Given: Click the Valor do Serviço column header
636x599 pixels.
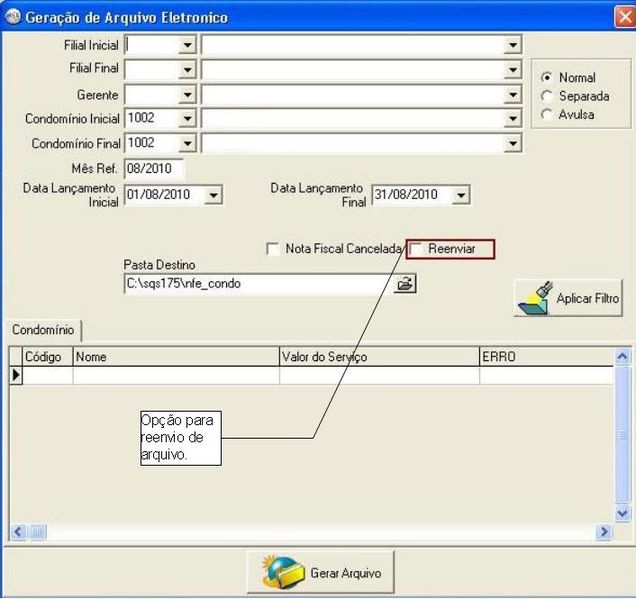Looking at the screenshot, I should click(x=377, y=356).
